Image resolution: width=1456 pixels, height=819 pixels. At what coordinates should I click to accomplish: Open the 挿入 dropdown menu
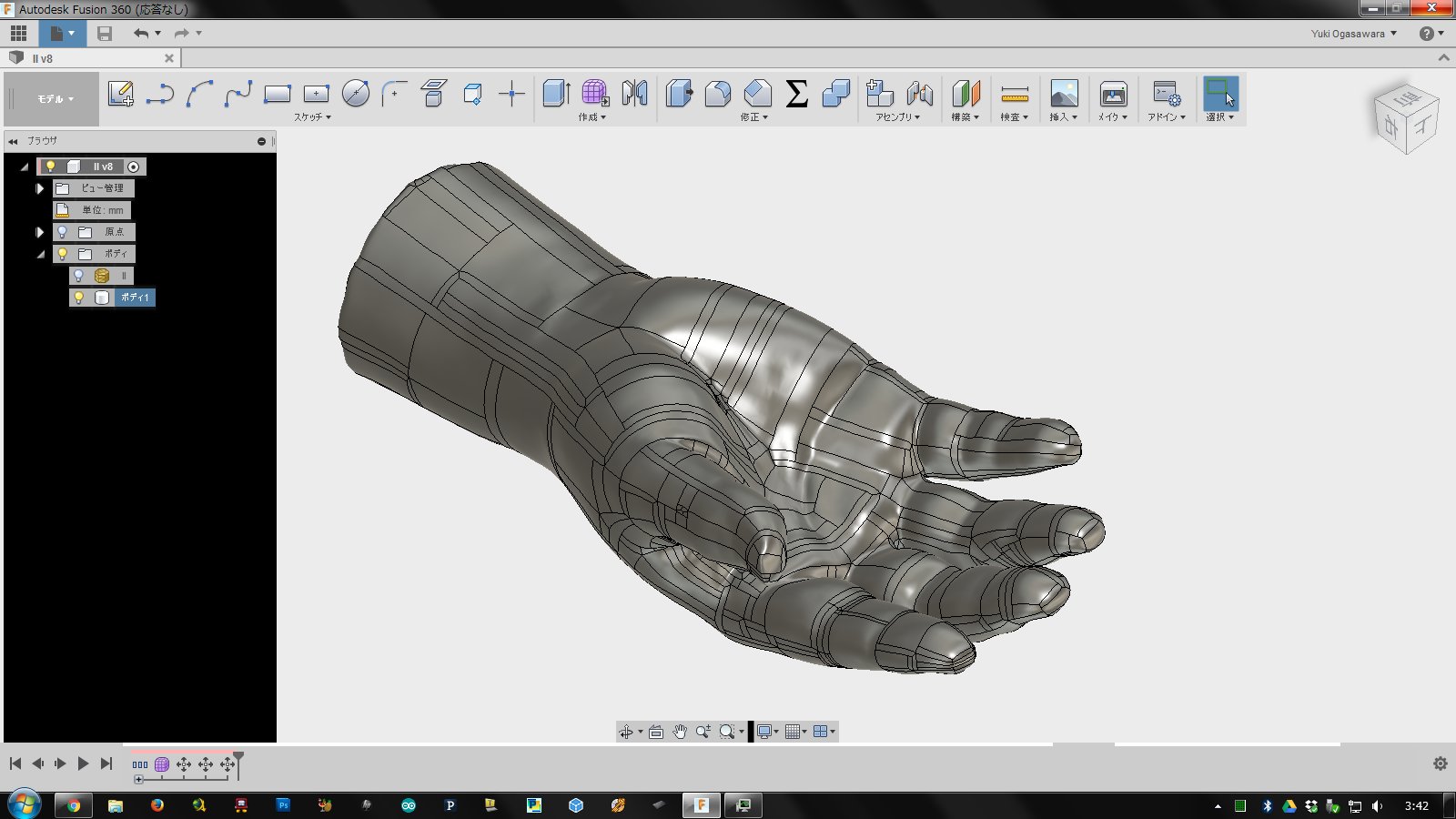pyautogui.click(x=1064, y=117)
